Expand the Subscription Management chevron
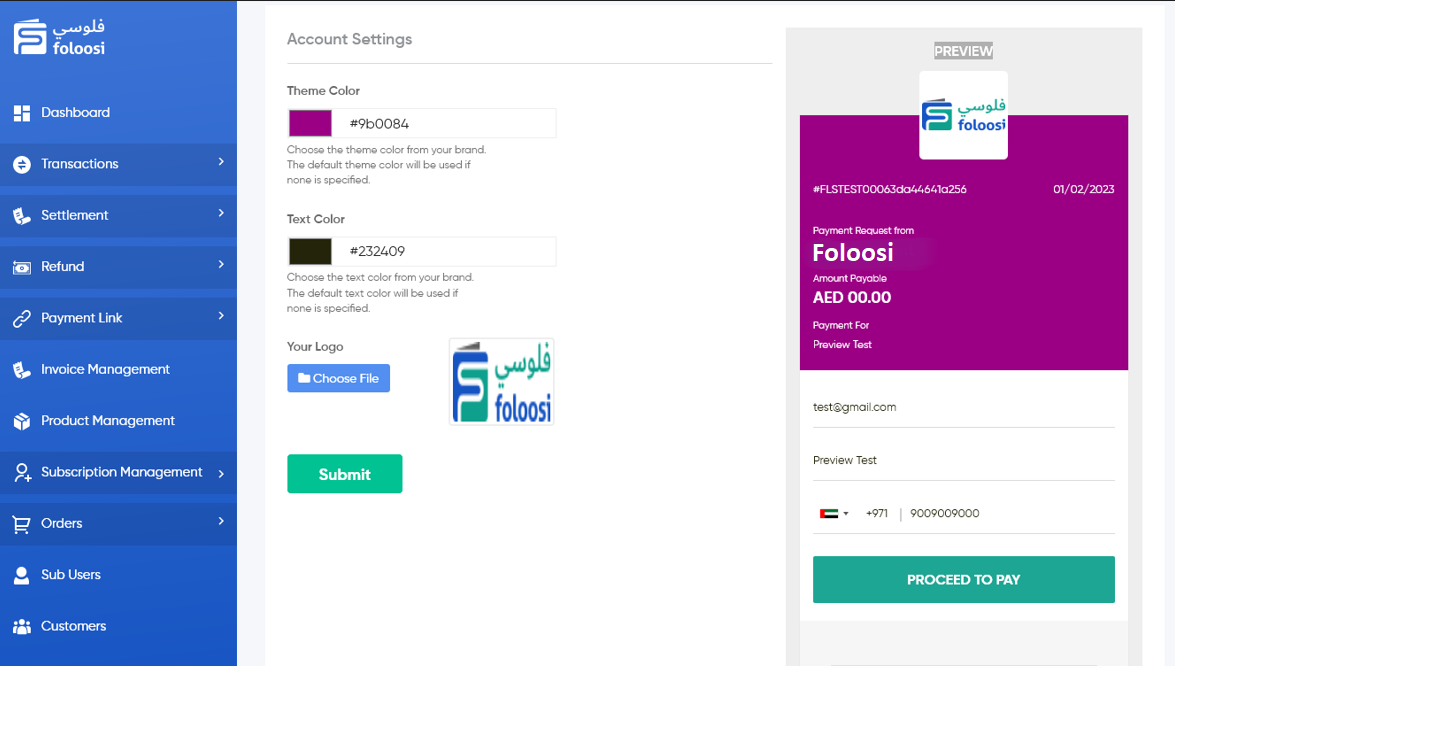The image size is (1452, 742). pos(221,473)
